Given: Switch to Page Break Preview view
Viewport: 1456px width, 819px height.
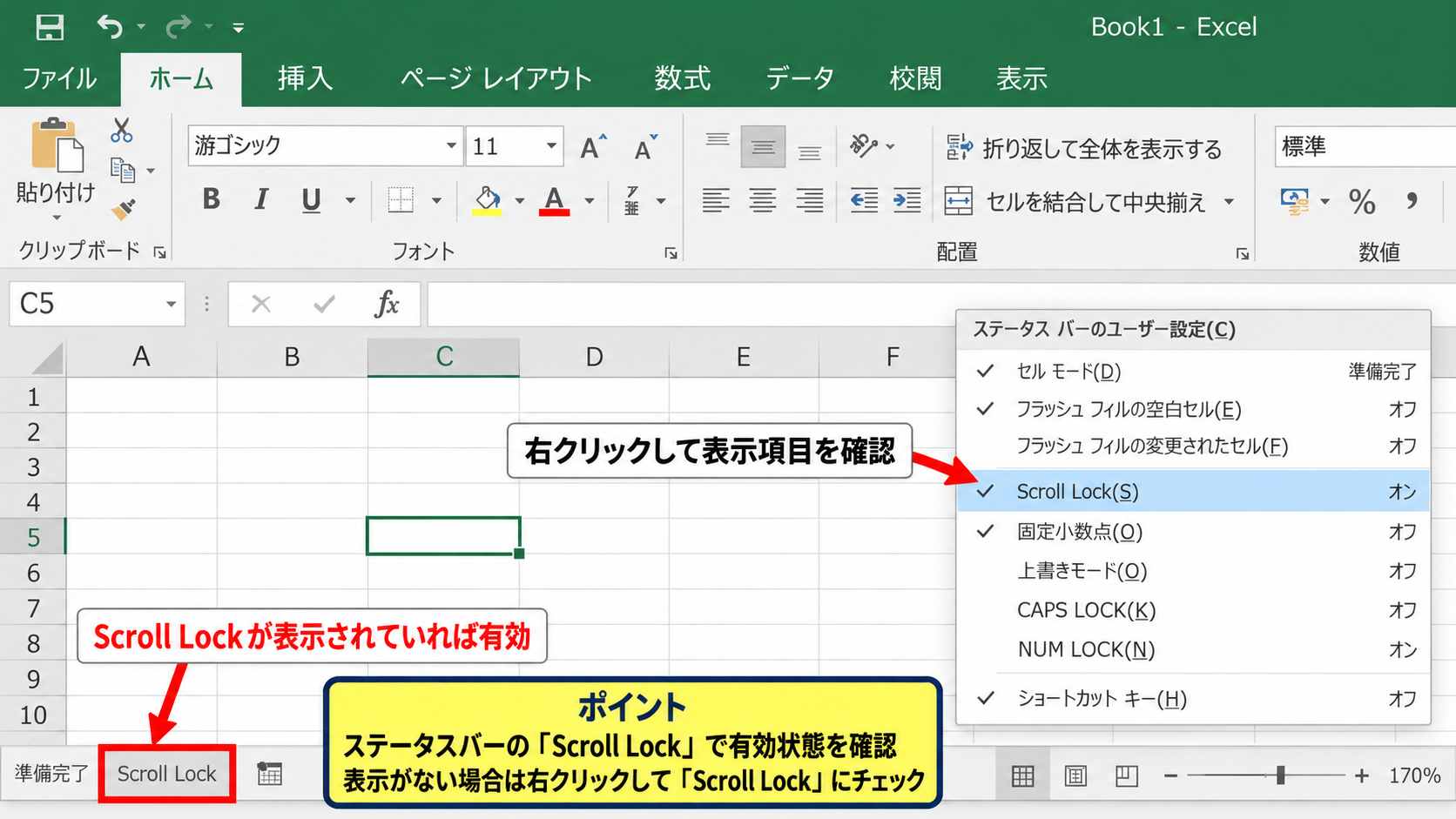Looking at the screenshot, I should [x=1127, y=775].
